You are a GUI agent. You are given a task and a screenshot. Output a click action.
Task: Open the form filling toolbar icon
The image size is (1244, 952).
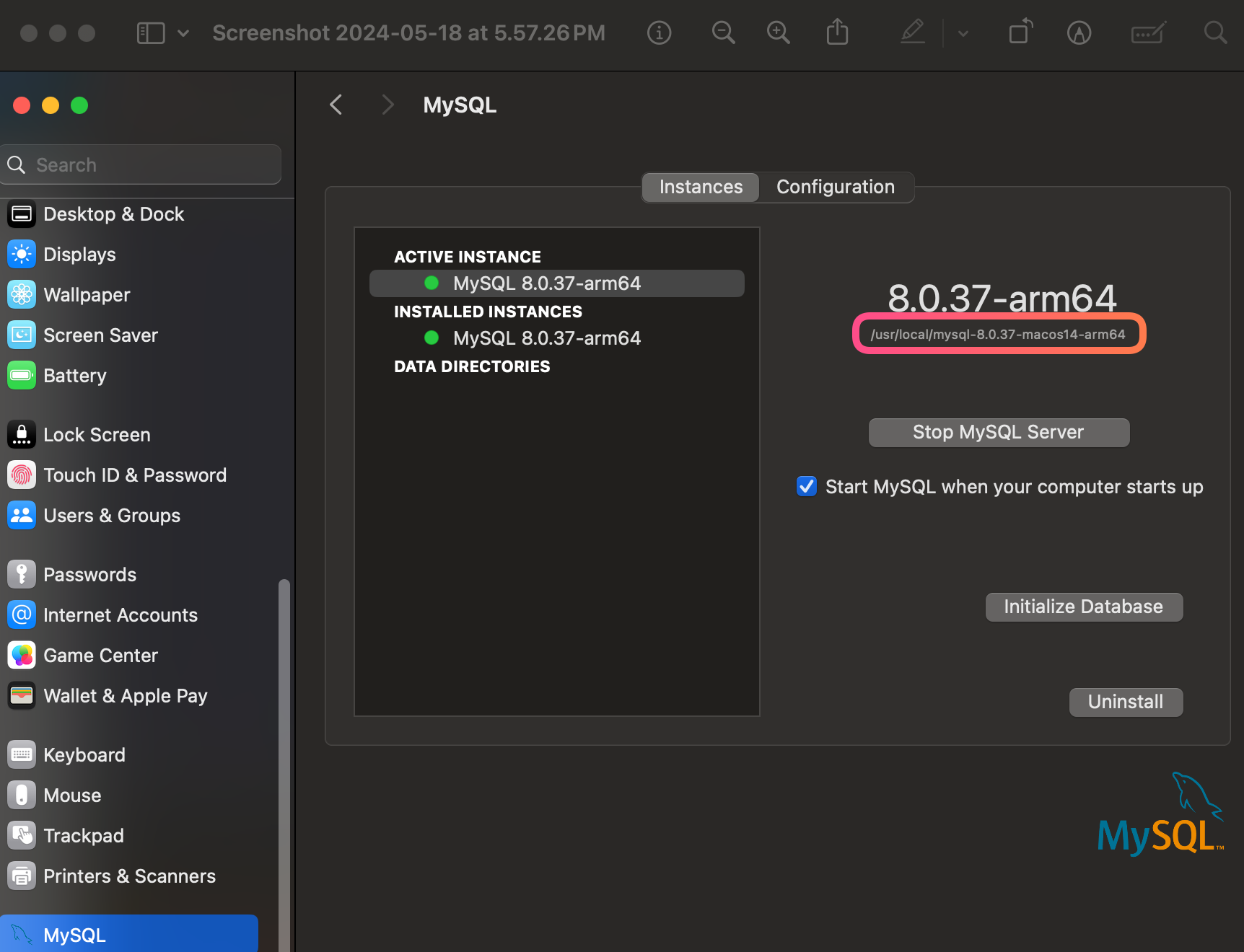(x=1148, y=33)
